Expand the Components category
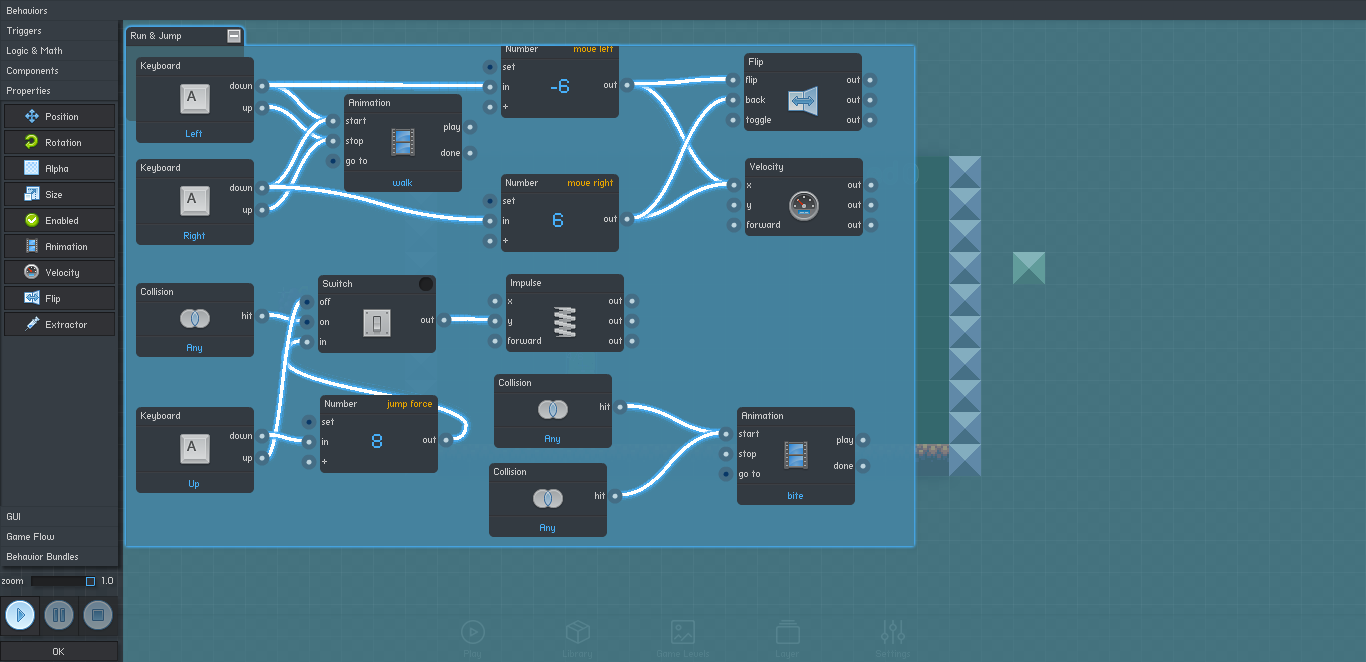 coord(60,70)
